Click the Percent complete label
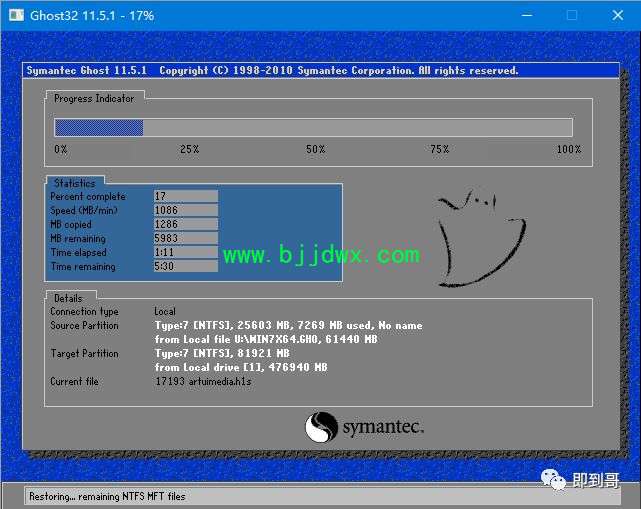The image size is (641, 509). pyautogui.click(x=88, y=197)
